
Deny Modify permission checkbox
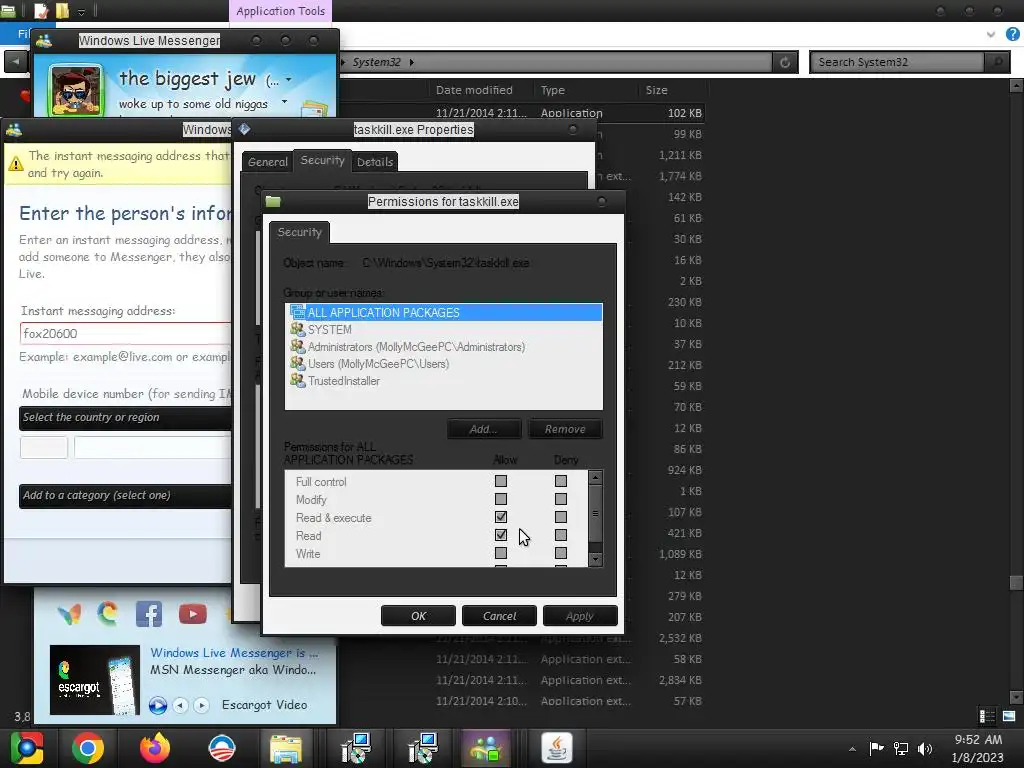(561, 499)
